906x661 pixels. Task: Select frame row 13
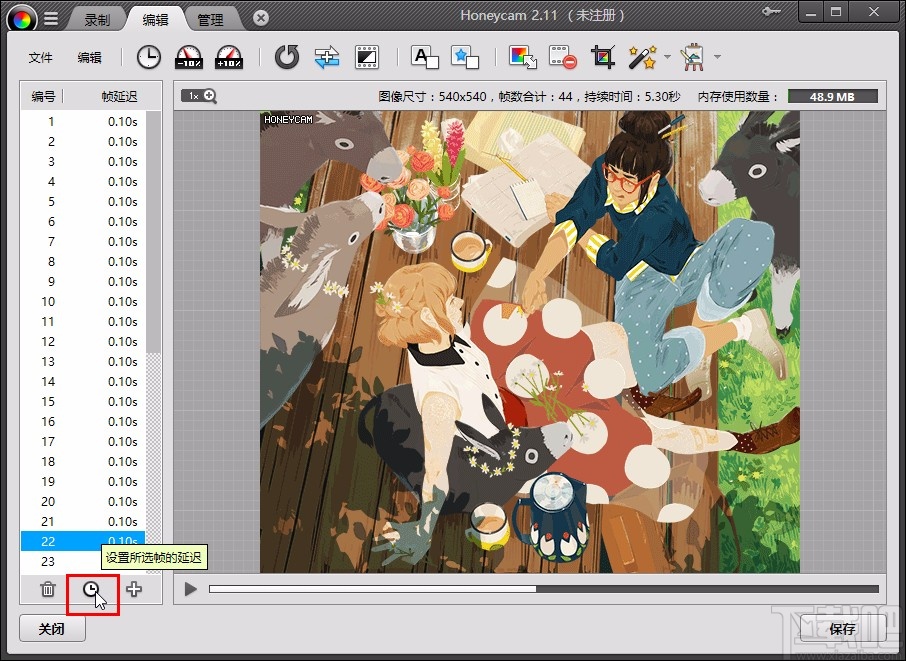tap(83, 361)
